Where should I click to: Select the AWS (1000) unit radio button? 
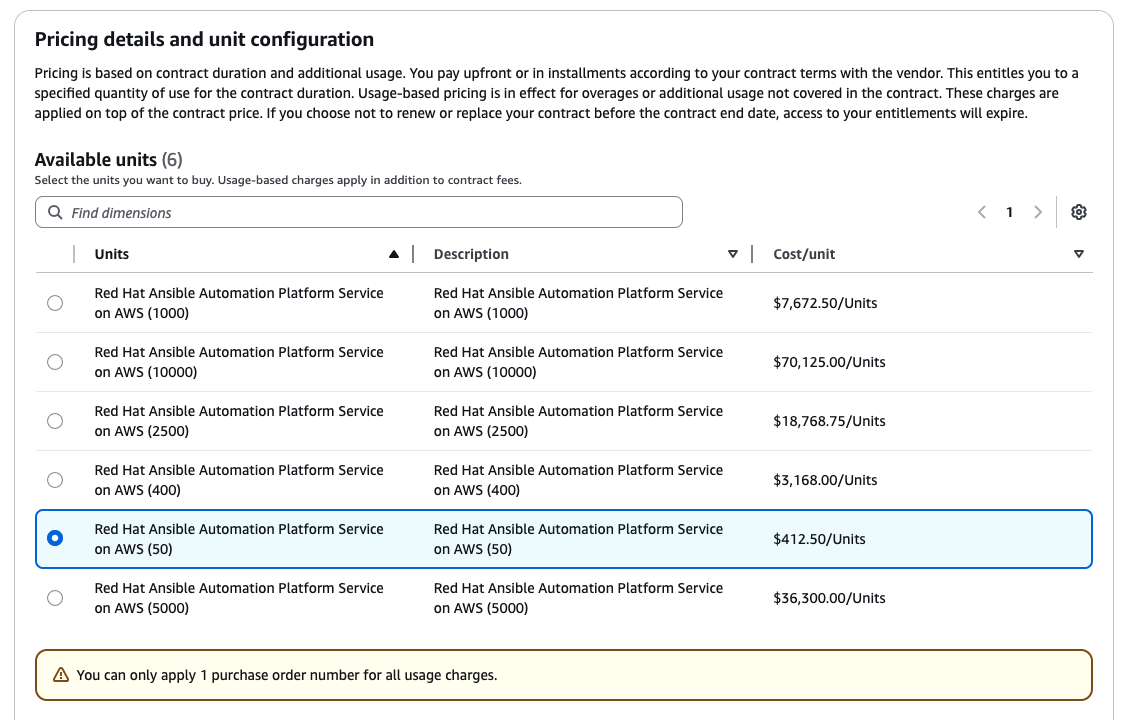(55, 303)
